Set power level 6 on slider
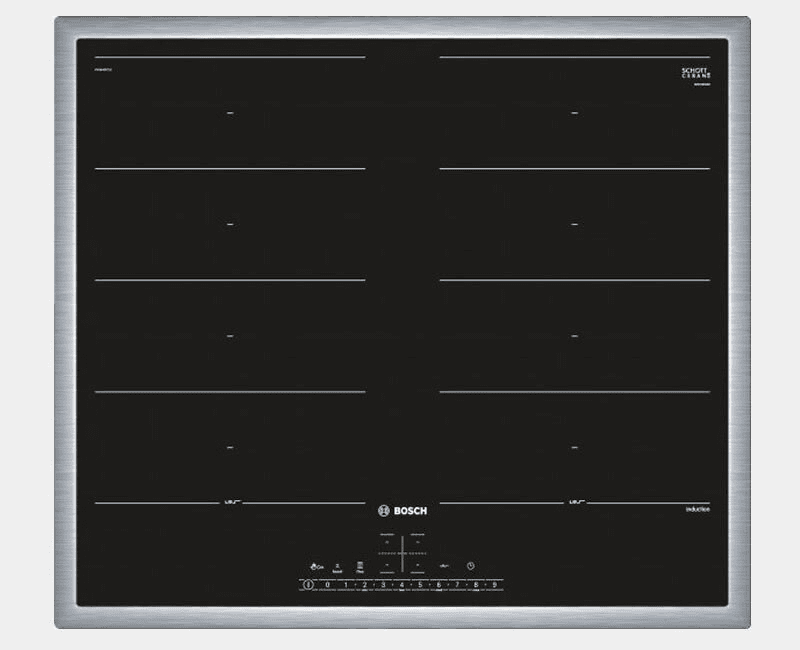Screen dimensions: 800x650 [439, 585]
